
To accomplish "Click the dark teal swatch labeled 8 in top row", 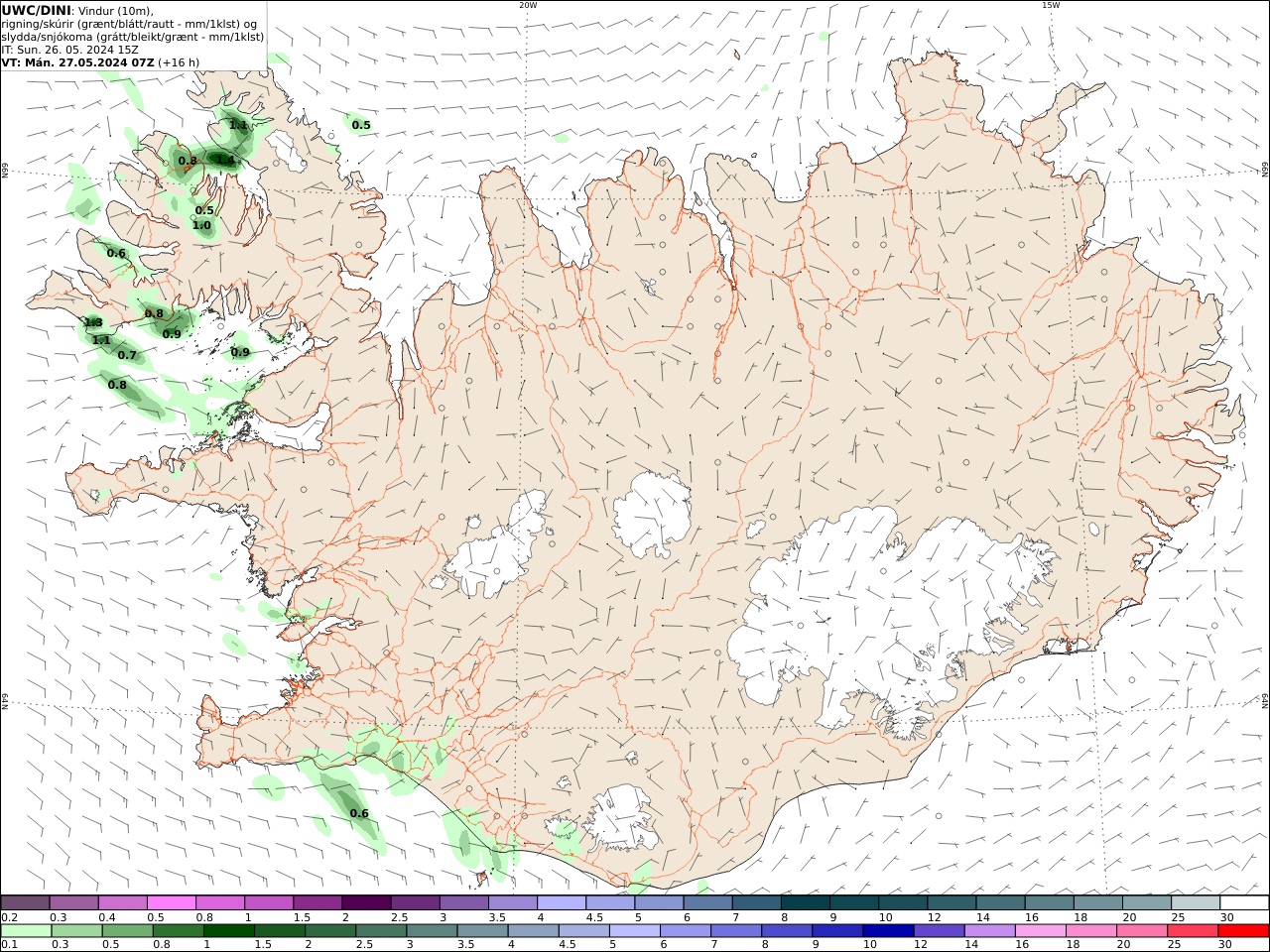I will click(x=806, y=902).
